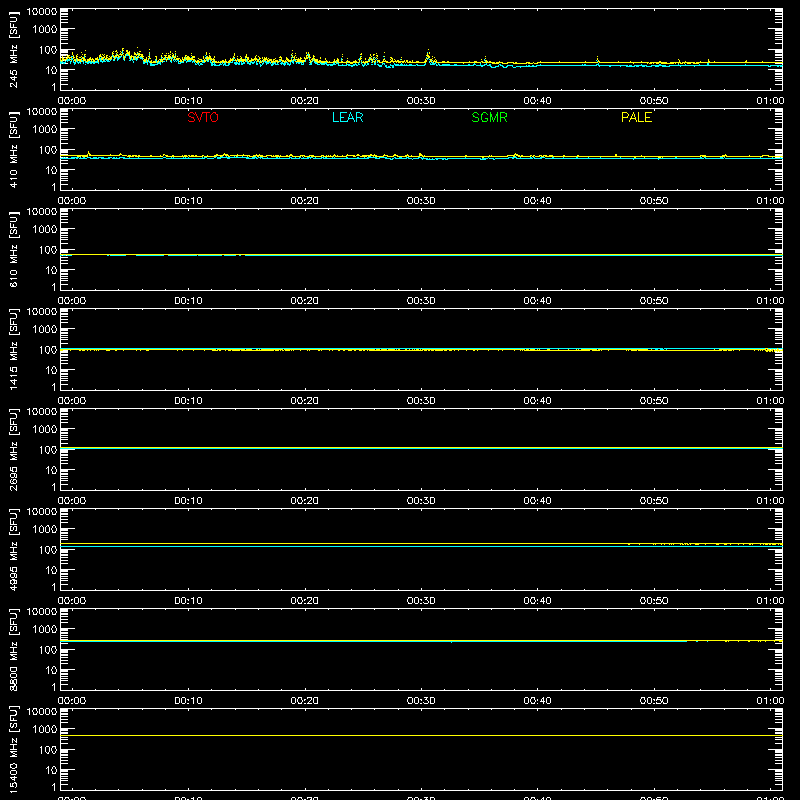Image resolution: width=800 pixels, height=800 pixels.
Task: Click the 10 y-axis value on 4995 MHz plot
Action: [x=51, y=570]
